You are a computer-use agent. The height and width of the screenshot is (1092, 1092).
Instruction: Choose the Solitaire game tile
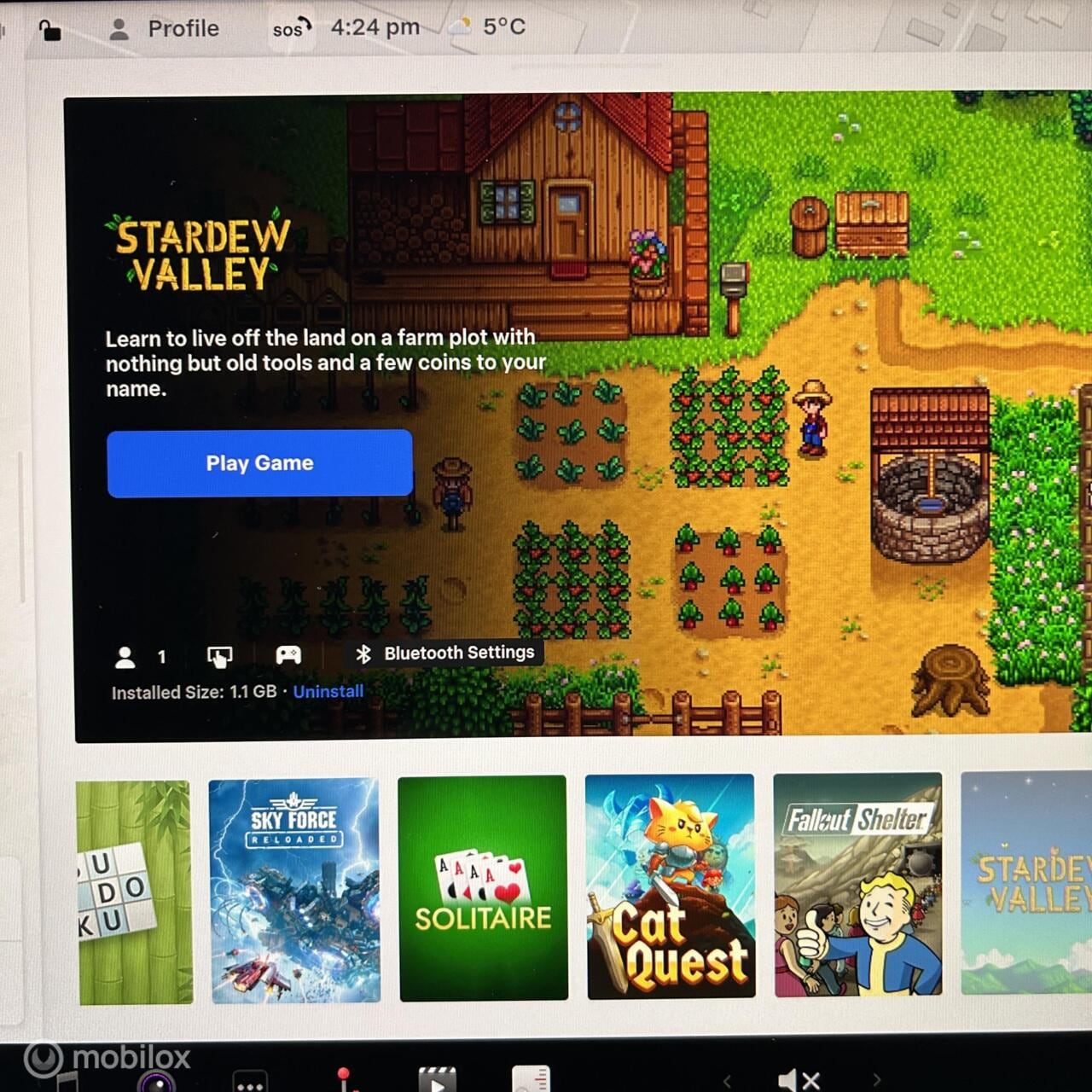coord(482,888)
